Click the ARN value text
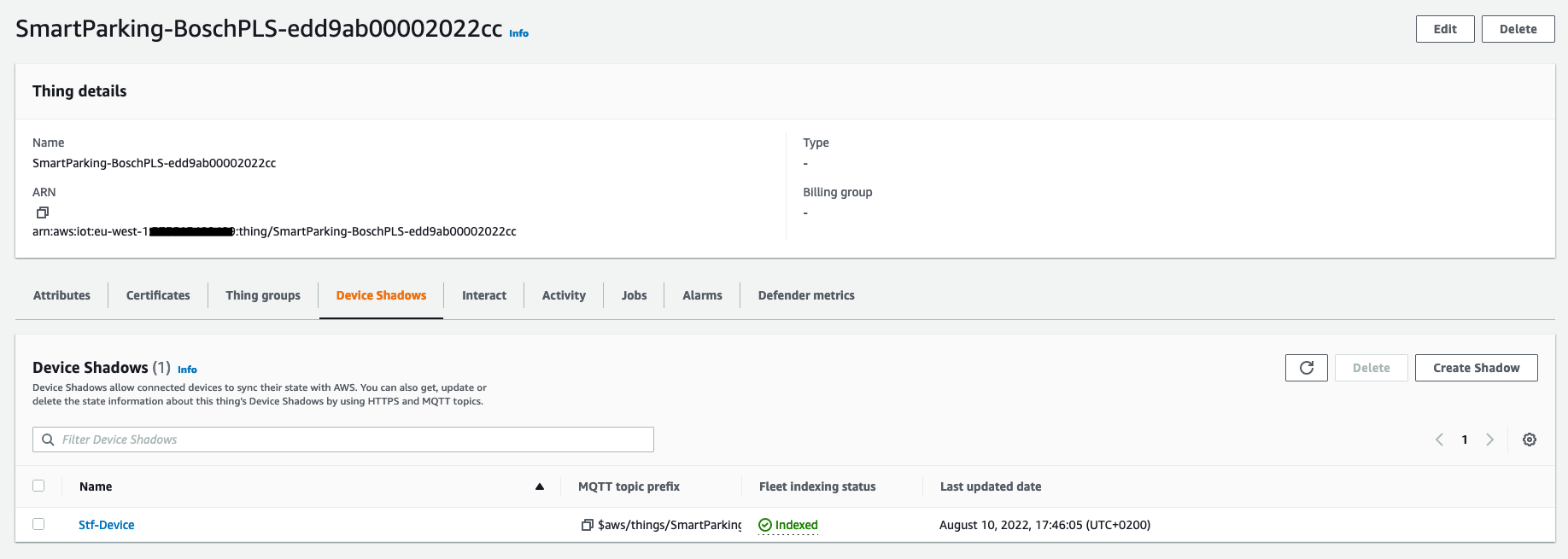1568x559 pixels. click(x=274, y=231)
